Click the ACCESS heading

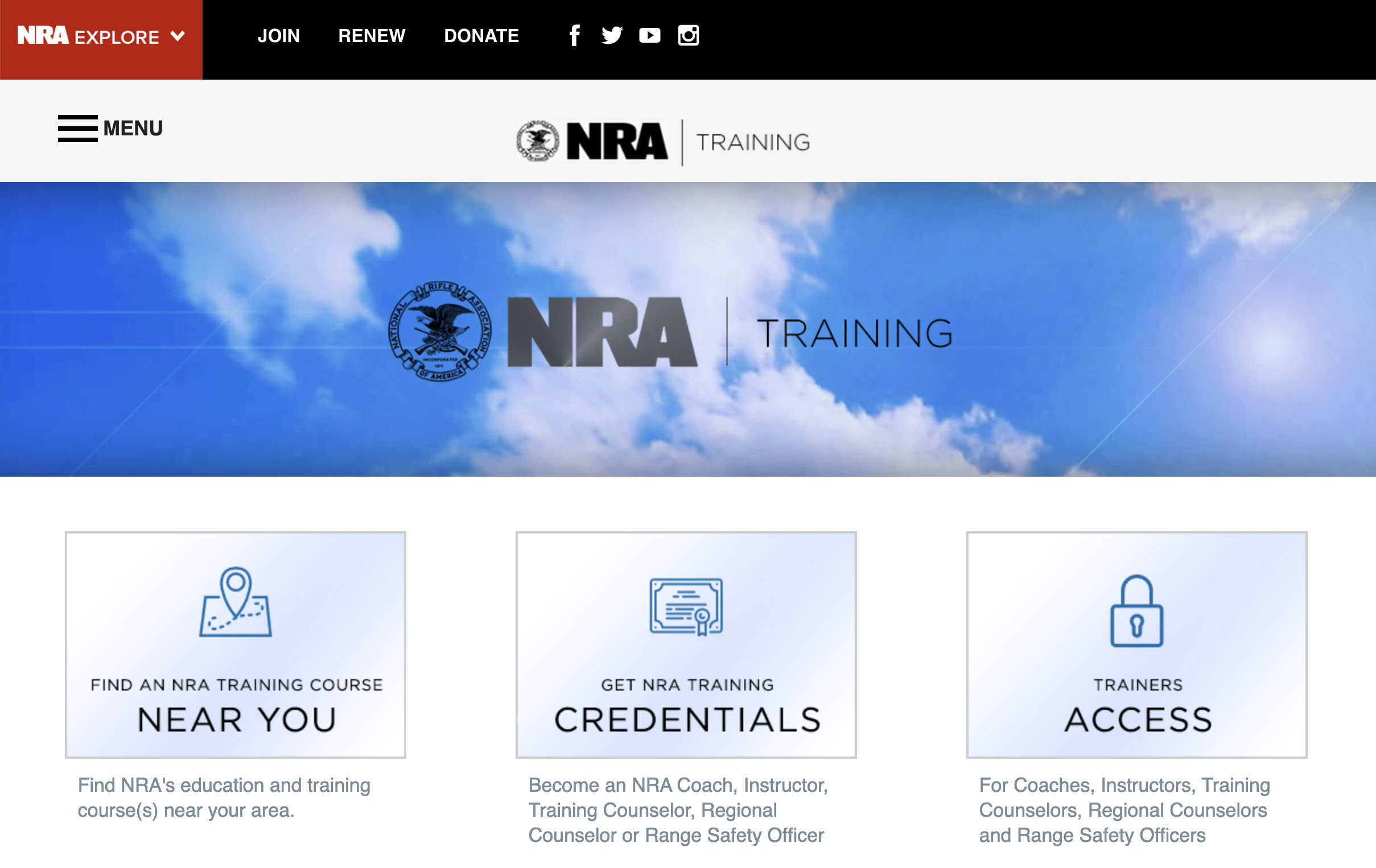1138,720
